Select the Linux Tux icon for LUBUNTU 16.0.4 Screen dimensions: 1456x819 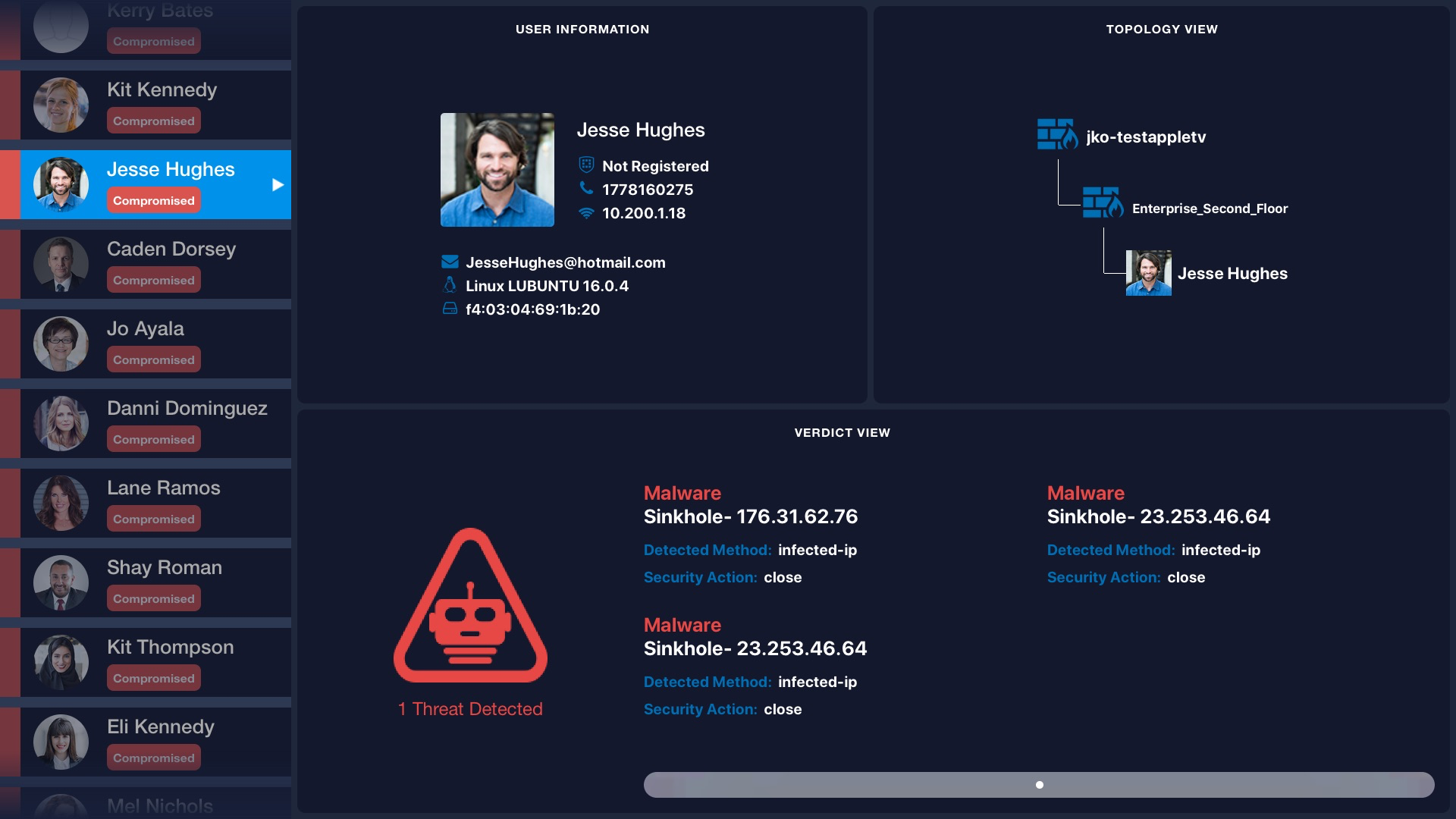tap(450, 285)
